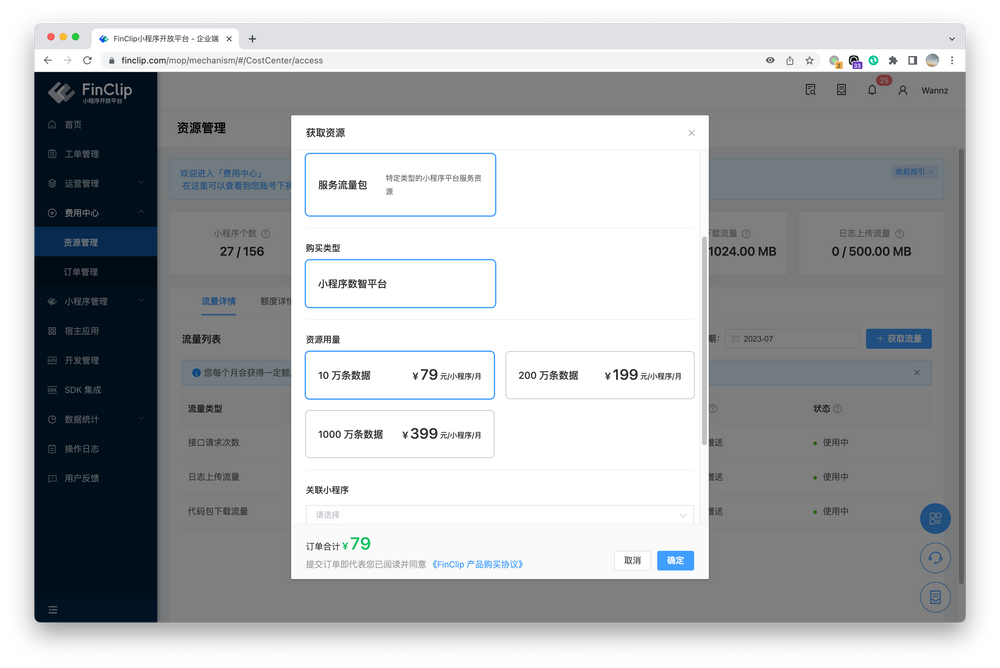Open notifications via the bell icon

pos(871,89)
